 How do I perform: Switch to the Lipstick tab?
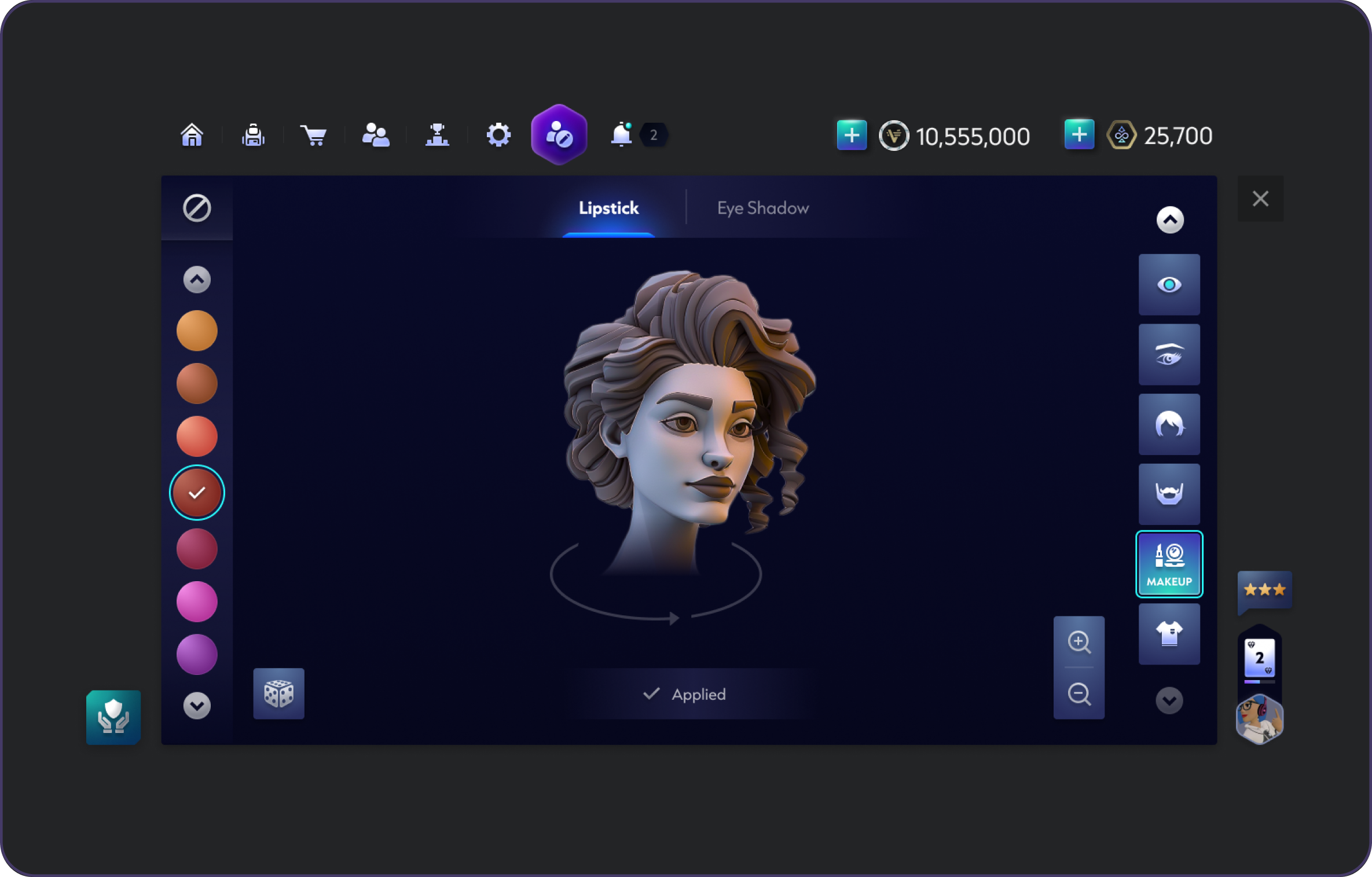608,208
